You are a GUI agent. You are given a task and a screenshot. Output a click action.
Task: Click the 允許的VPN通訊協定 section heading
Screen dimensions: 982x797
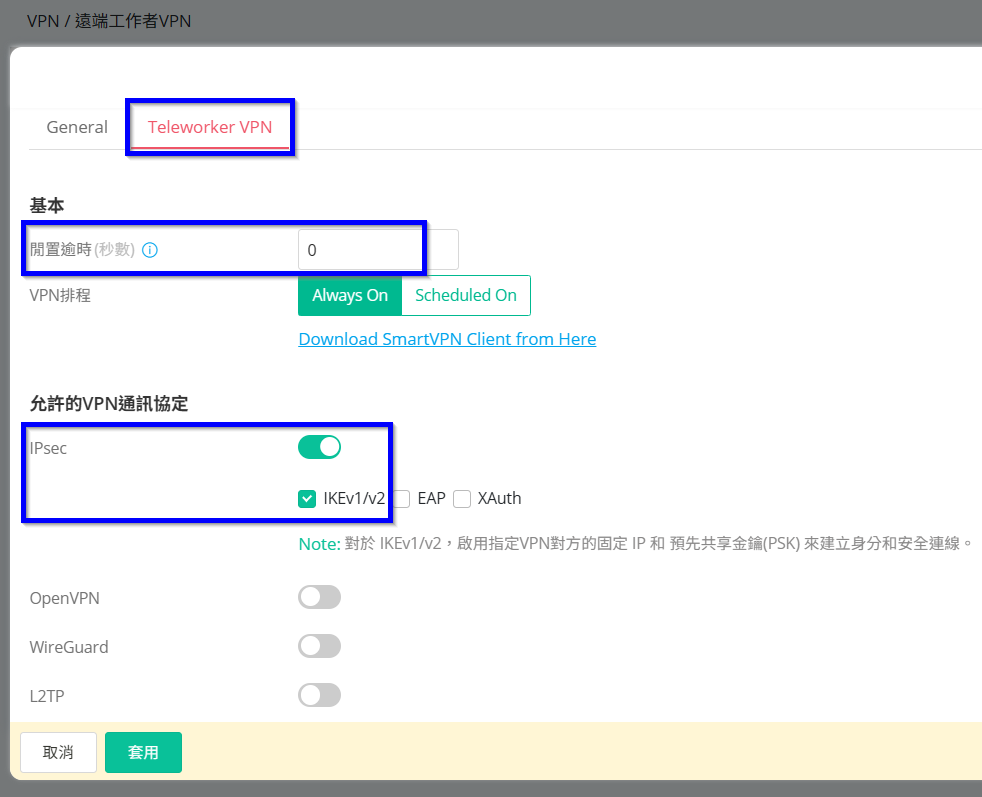pyautogui.click(x=109, y=404)
